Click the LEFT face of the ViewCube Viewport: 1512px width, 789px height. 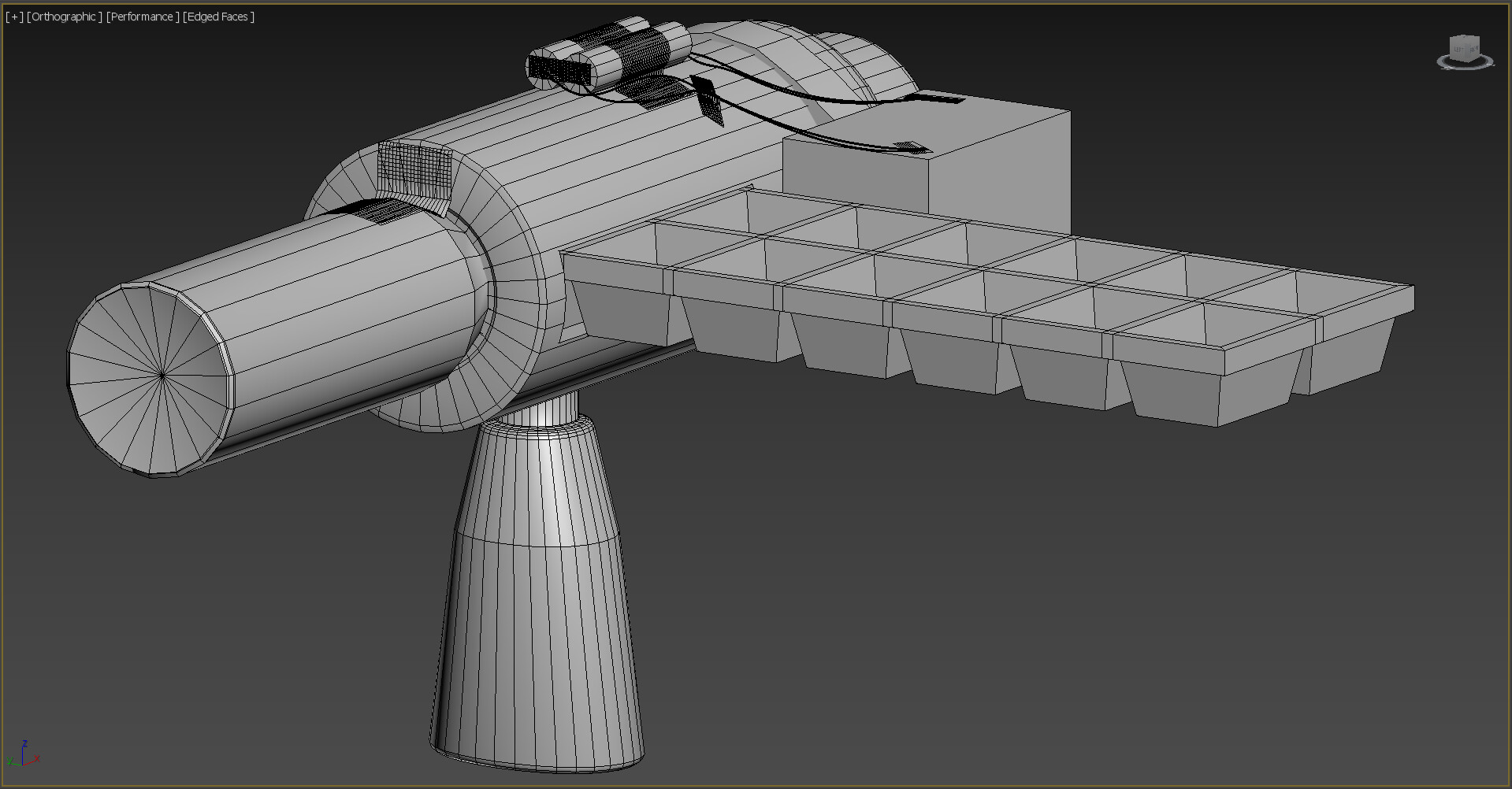click(x=1457, y=50)
